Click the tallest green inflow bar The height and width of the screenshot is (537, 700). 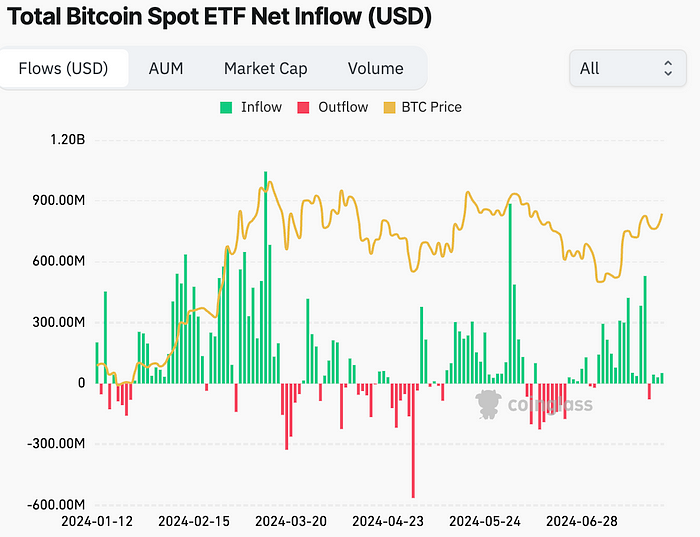click(x=266, y=277)
